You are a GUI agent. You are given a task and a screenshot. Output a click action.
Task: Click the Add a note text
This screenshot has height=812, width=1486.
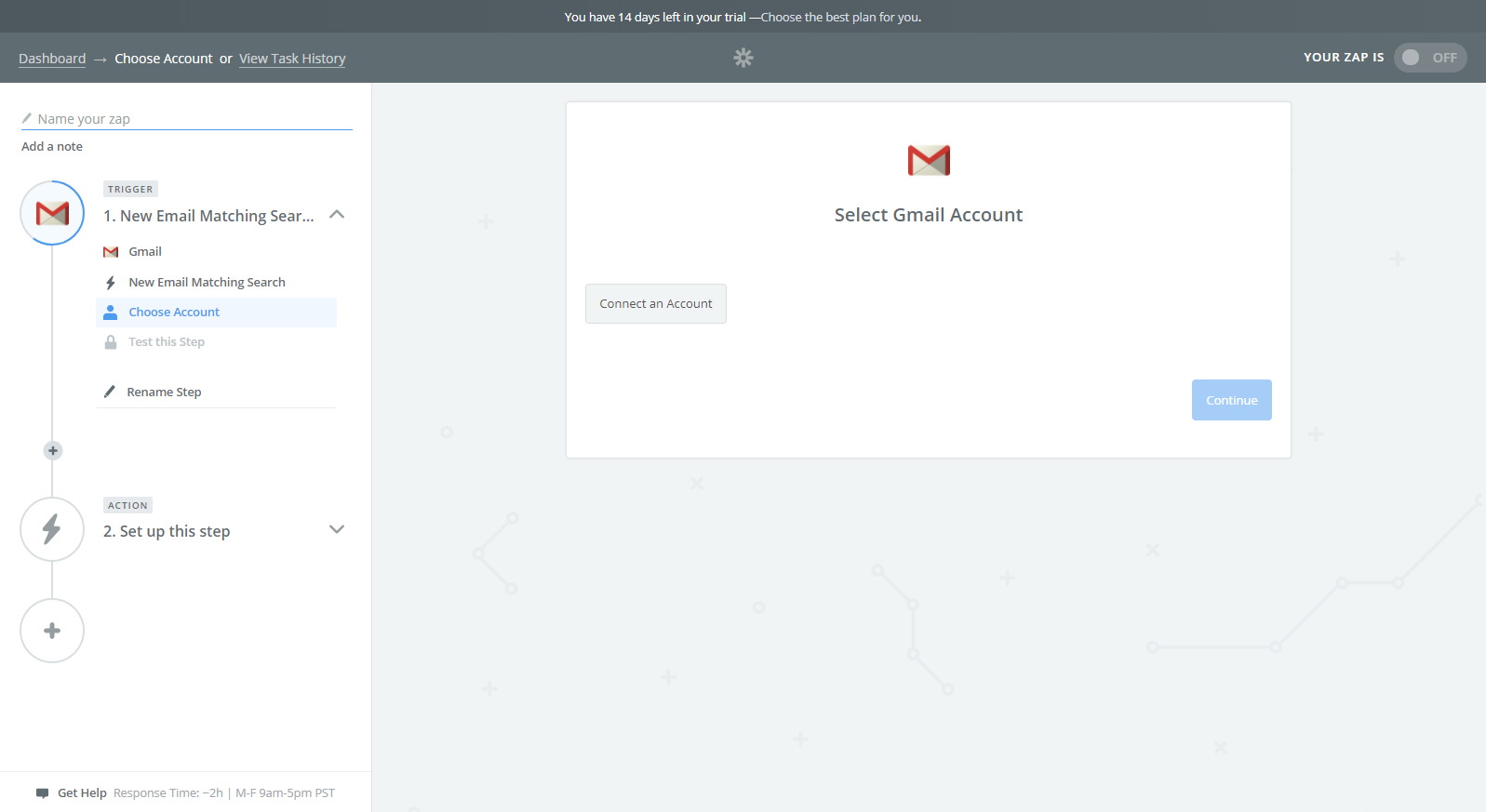(x=52, y=147)
